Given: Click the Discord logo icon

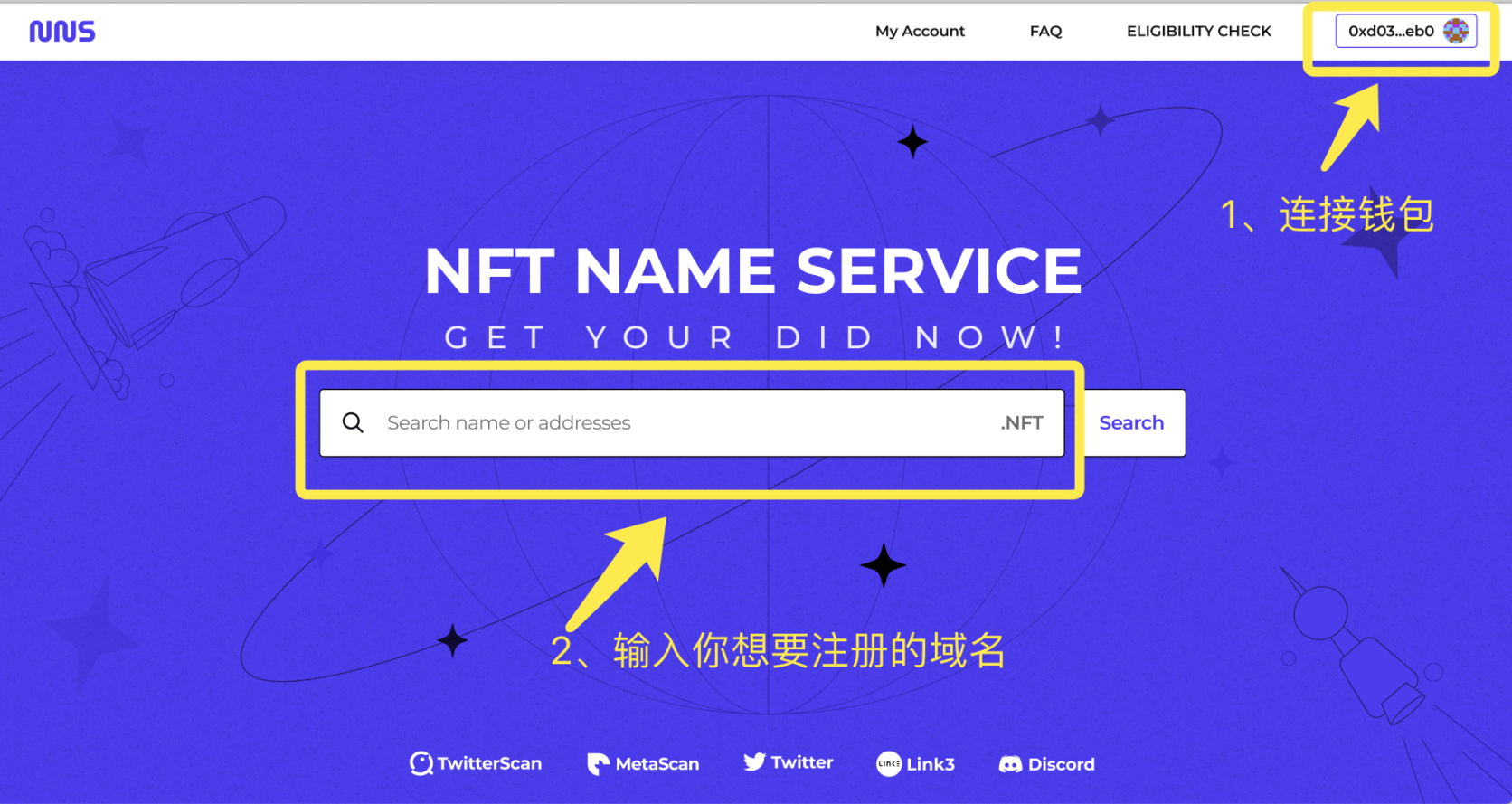Looking at the screenshot, I should (x=1010, y=765).
